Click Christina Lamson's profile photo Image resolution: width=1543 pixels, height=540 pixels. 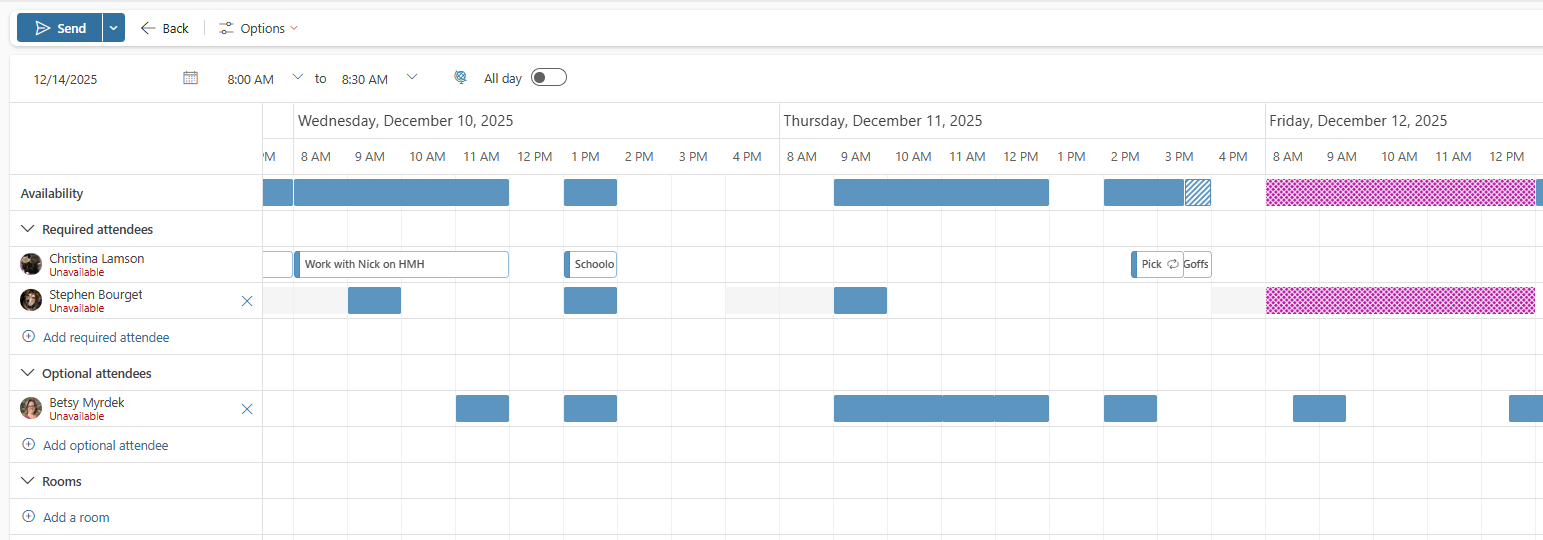pos(31,264)
